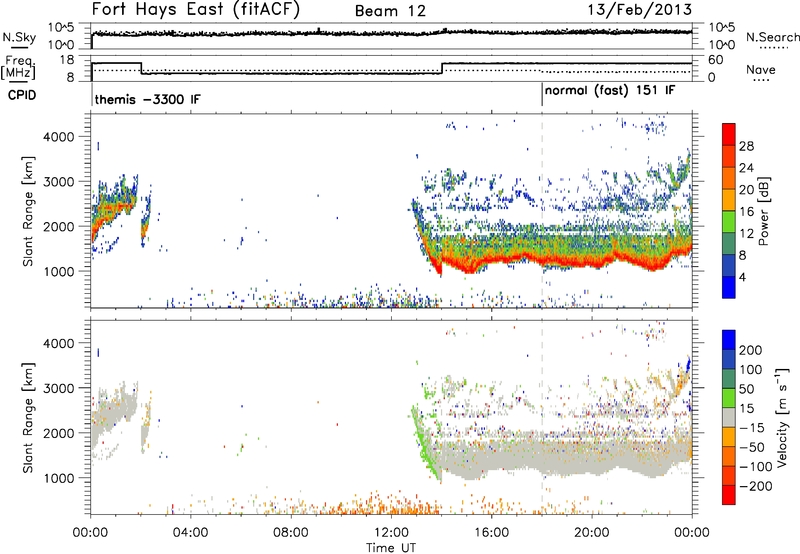
Task: Click the 16:00 time tick label
Action: tap(491, 533)
